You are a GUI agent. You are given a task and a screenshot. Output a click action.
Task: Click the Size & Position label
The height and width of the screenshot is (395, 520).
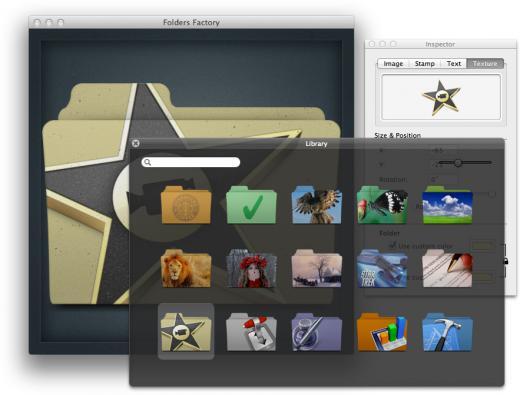coord(397,135)
